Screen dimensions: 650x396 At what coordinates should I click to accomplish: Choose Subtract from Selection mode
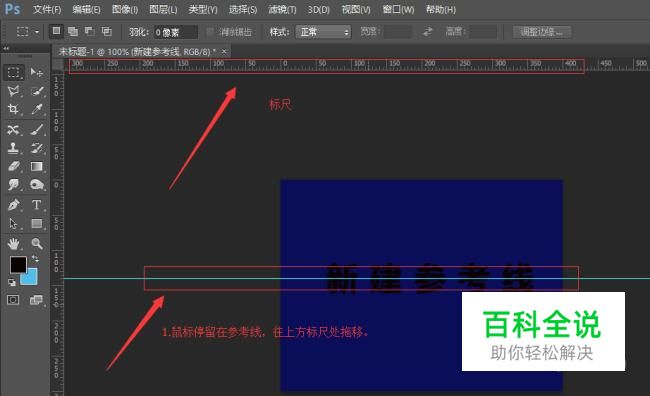point(90,31)
